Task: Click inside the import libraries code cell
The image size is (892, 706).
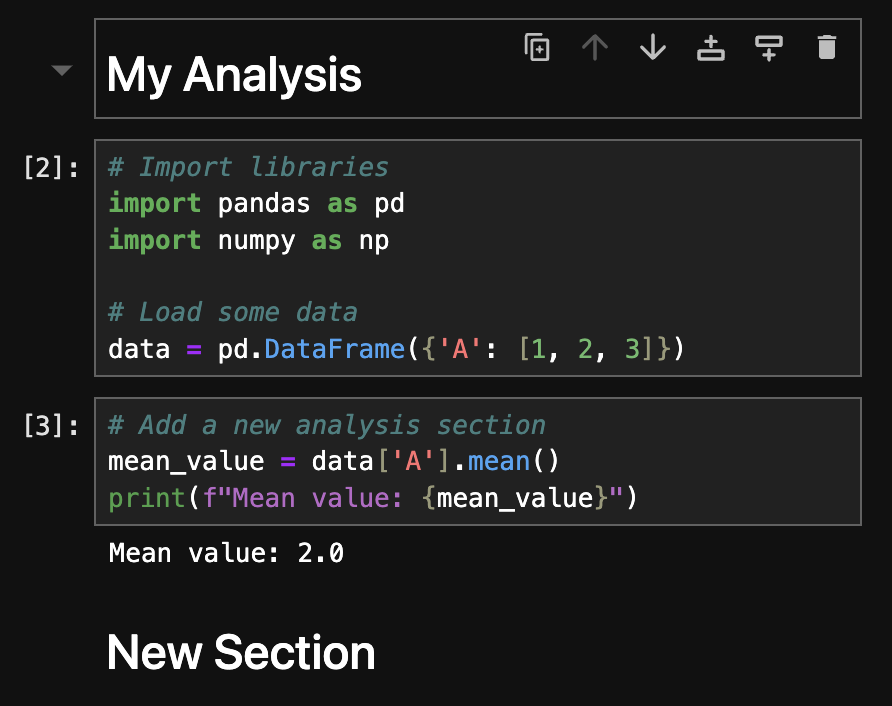Action: coord(478,258)
